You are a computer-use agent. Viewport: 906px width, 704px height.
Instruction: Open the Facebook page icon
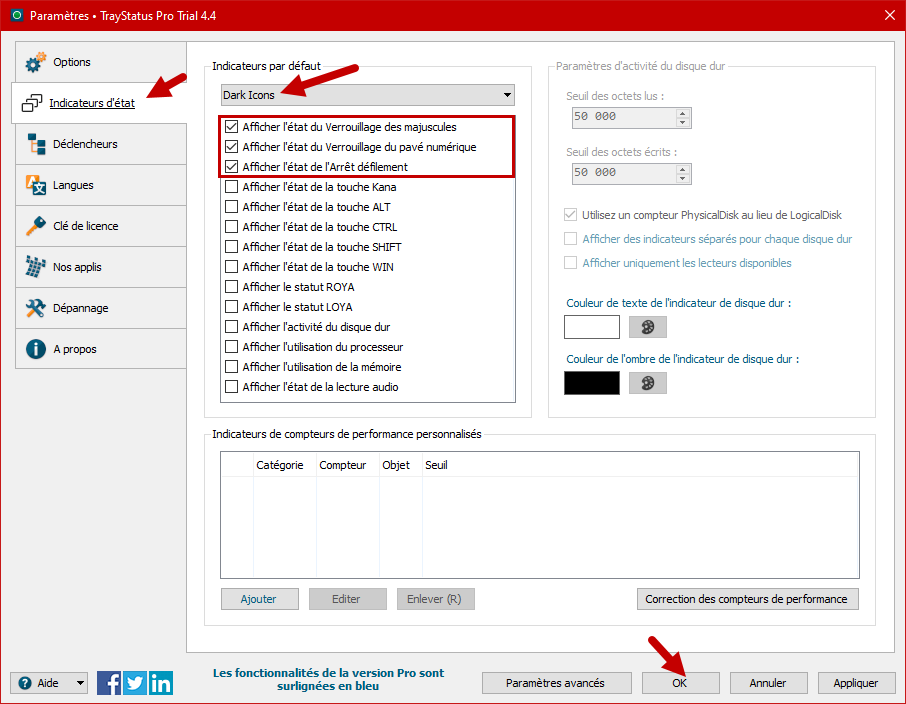[x=109, y=683]
